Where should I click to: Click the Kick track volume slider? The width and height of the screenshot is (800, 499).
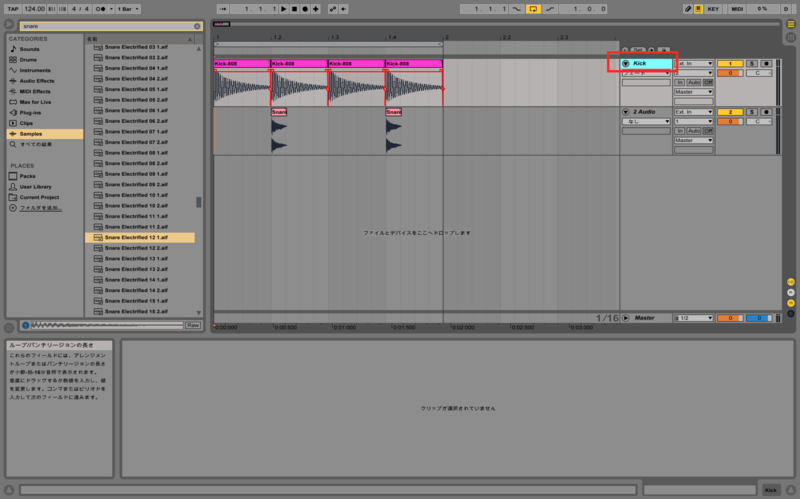tap(730, 73)
